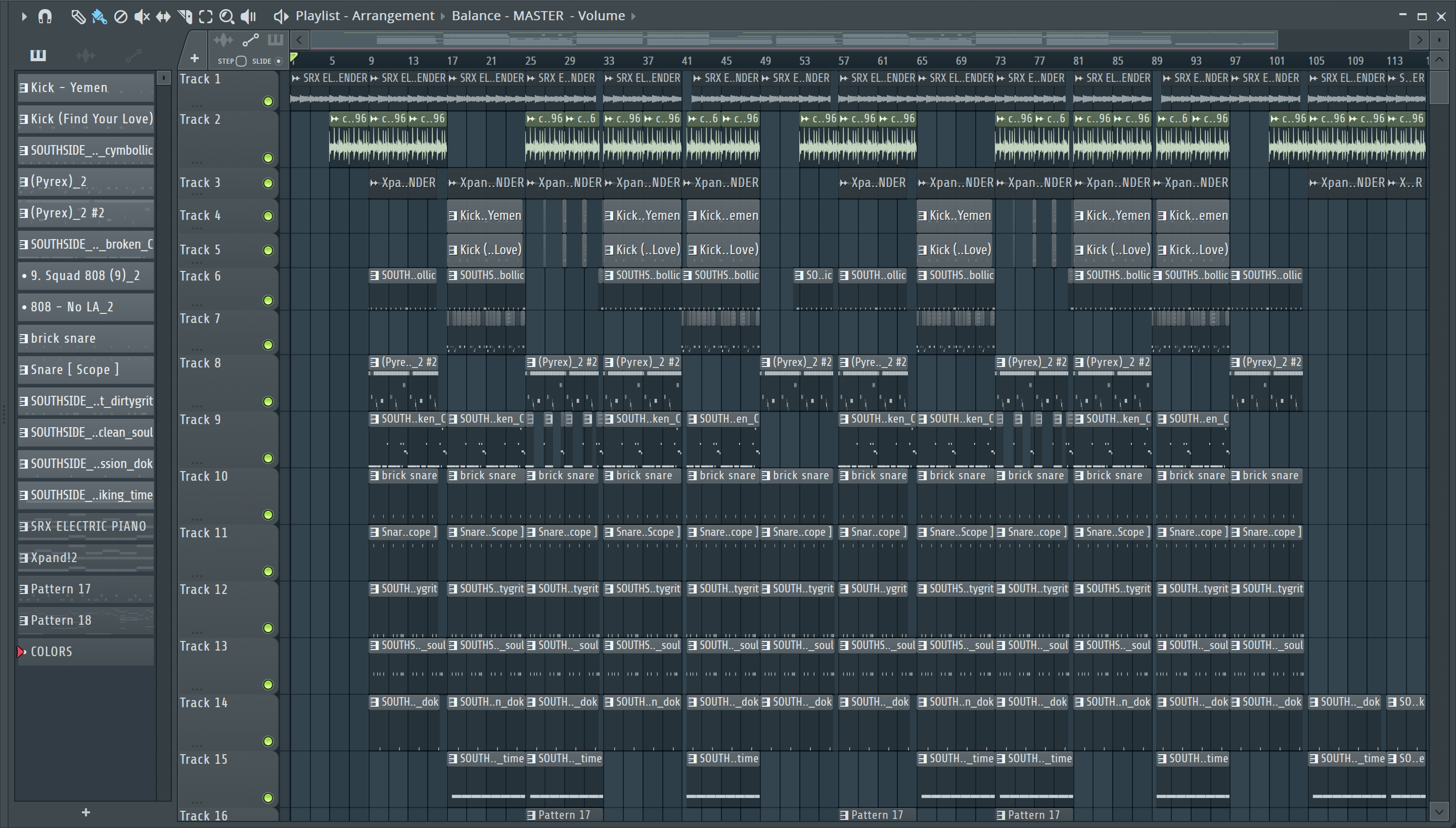Select the Slip tool
Screen dimensions: 1456x828
click(x=163, y=17)
